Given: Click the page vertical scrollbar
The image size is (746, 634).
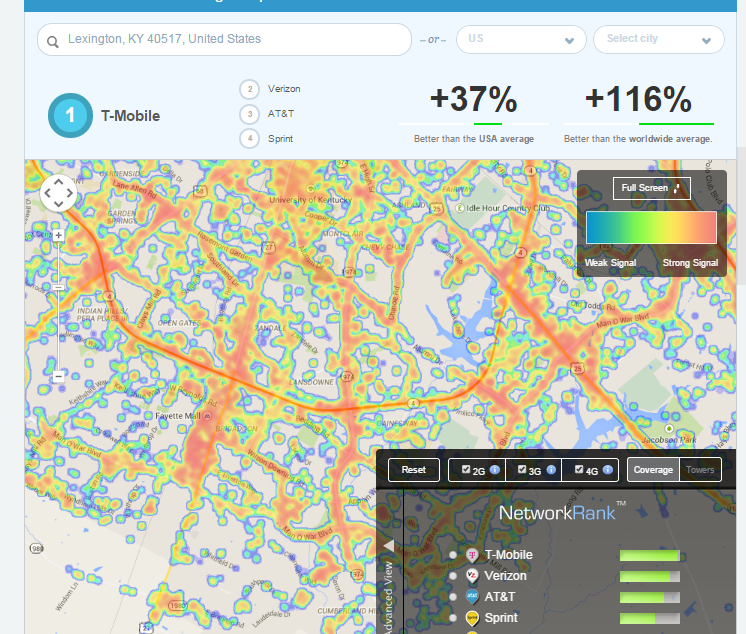Looking at the screenshot, I should [x=741, y=216].
